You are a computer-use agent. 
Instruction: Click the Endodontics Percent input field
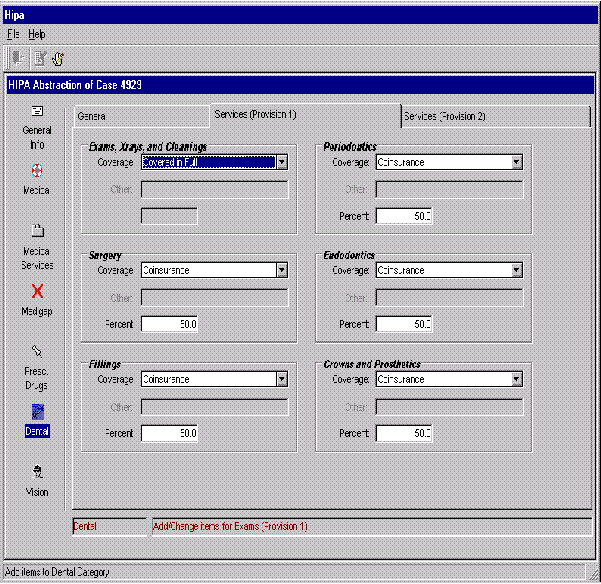pyautogui.click(x=404, y=324)
